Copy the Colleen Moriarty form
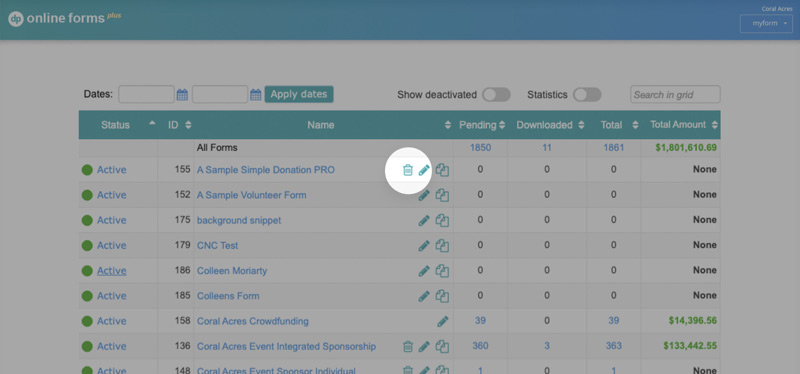The image size is (800, 374). 442,270
